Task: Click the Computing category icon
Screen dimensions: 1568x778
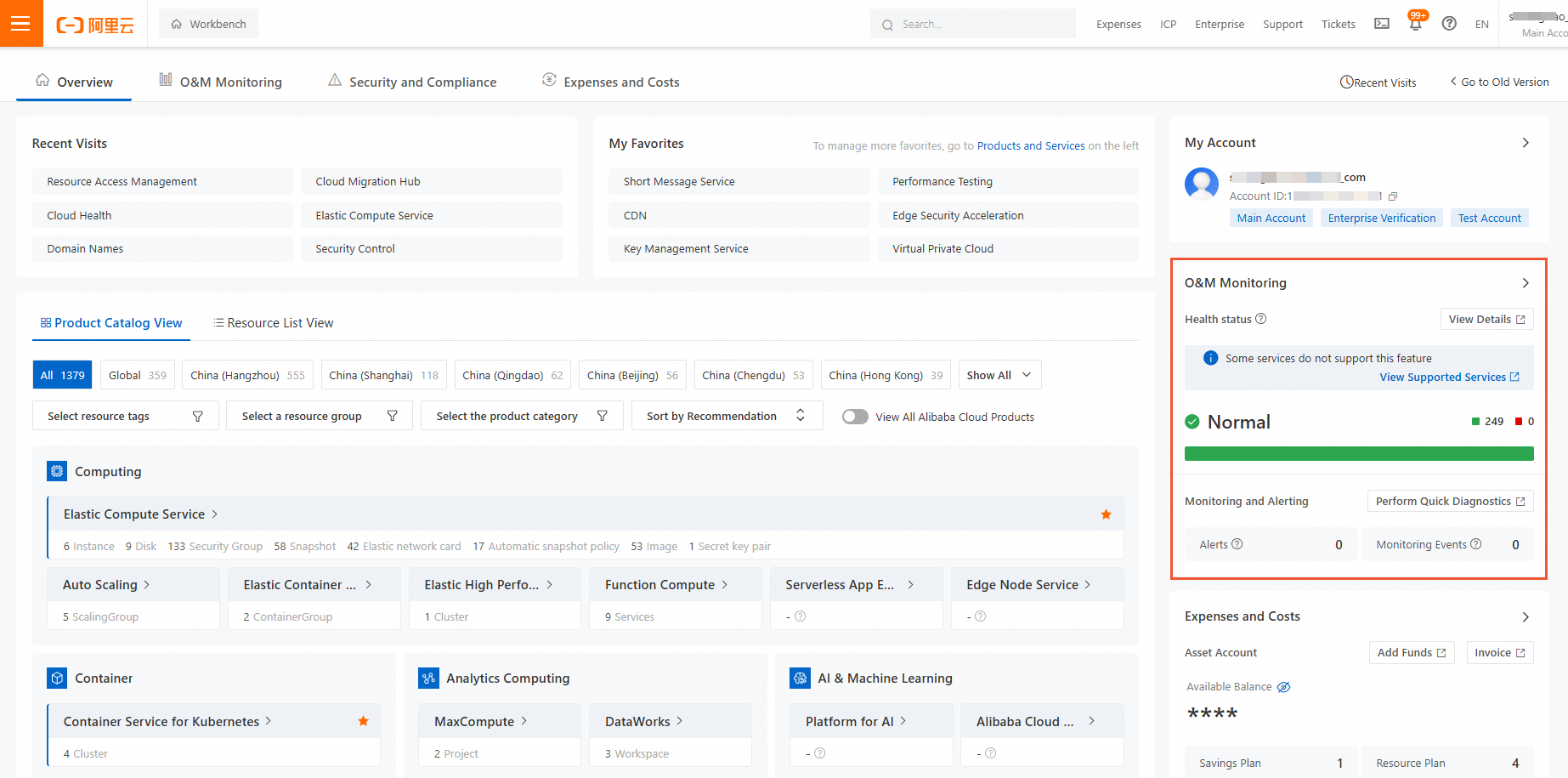Action: [57, 471]
